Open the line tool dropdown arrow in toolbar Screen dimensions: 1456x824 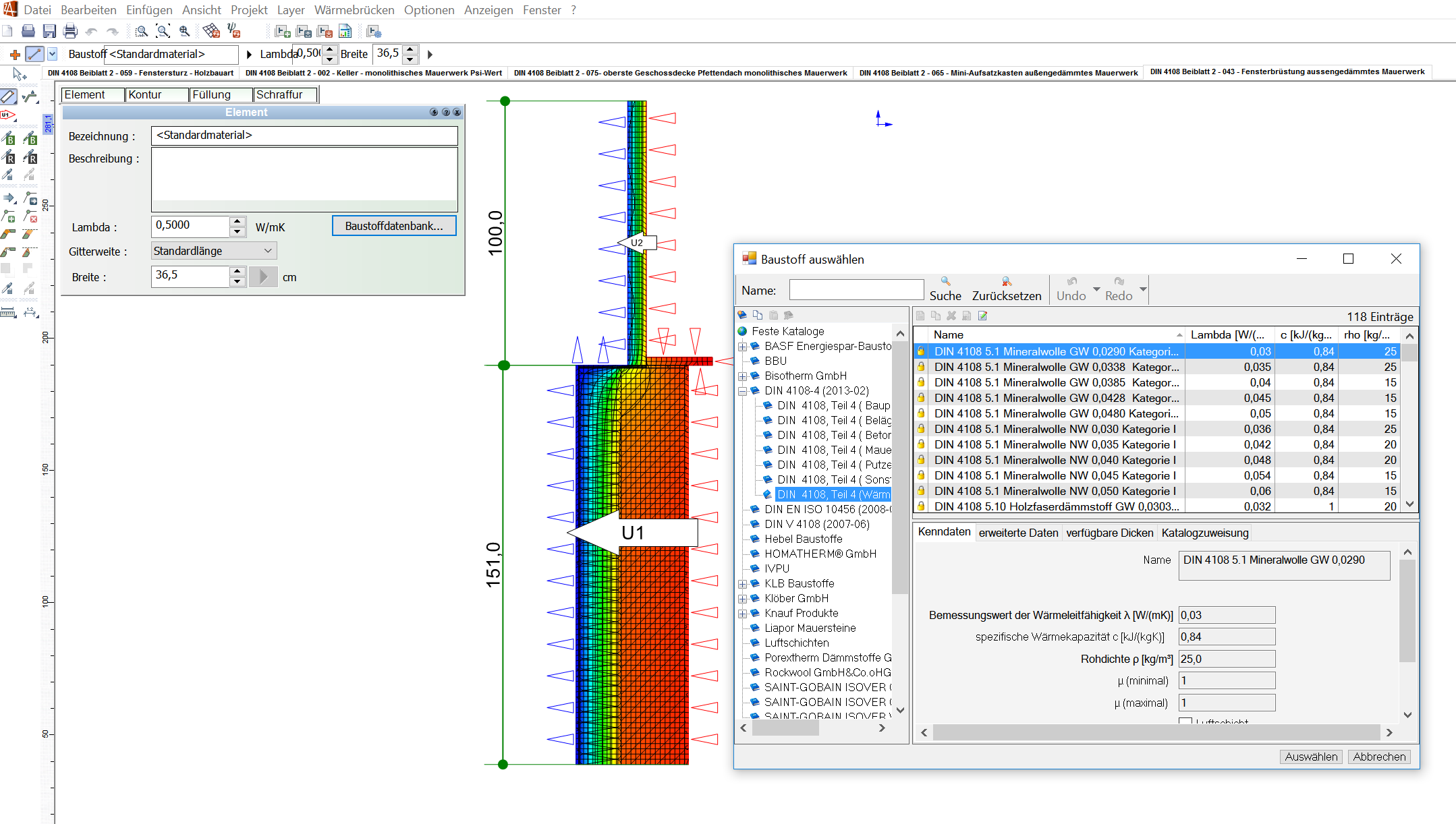[53, 54]
